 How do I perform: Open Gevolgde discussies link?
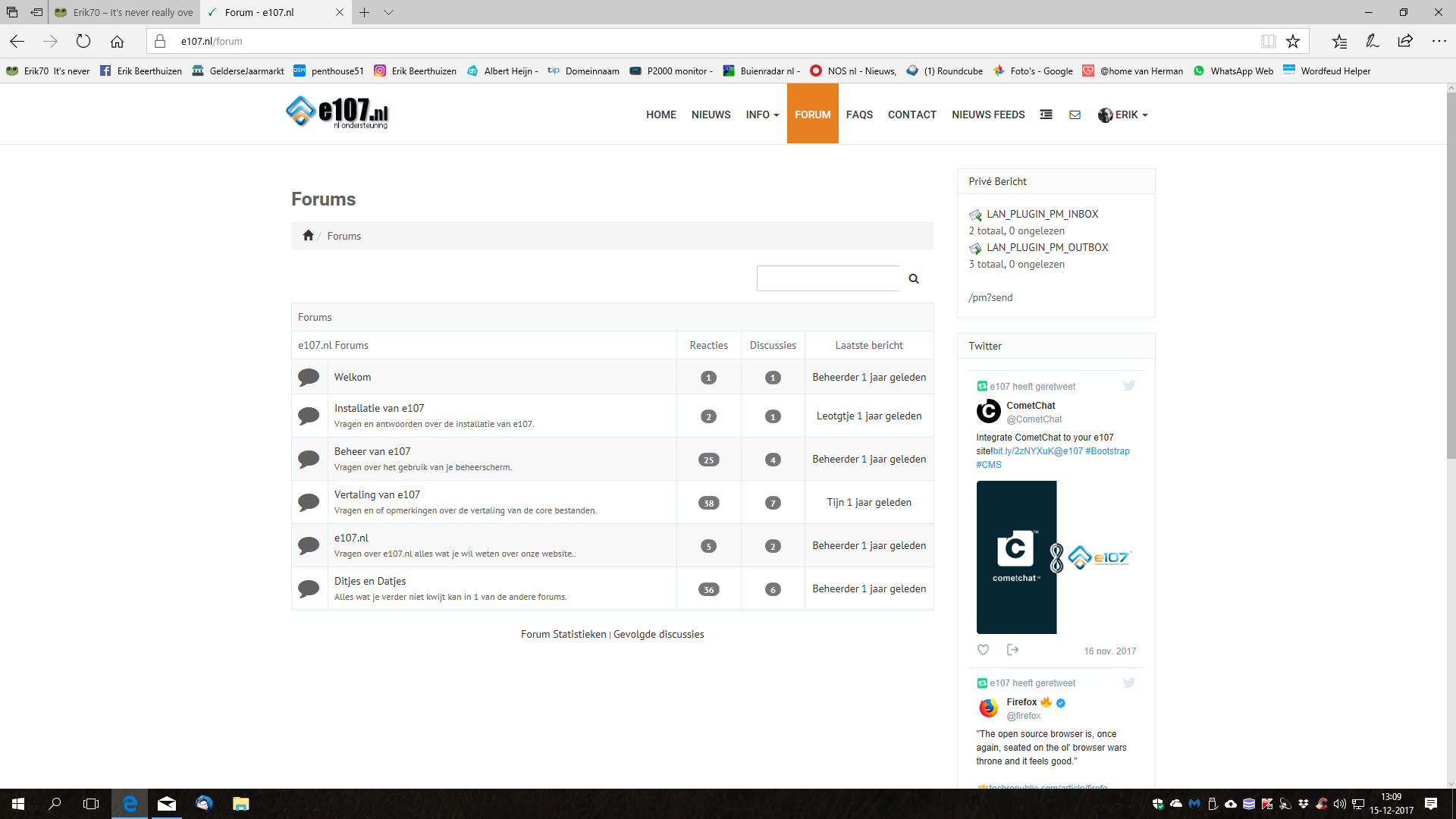[x=658, y=634]
